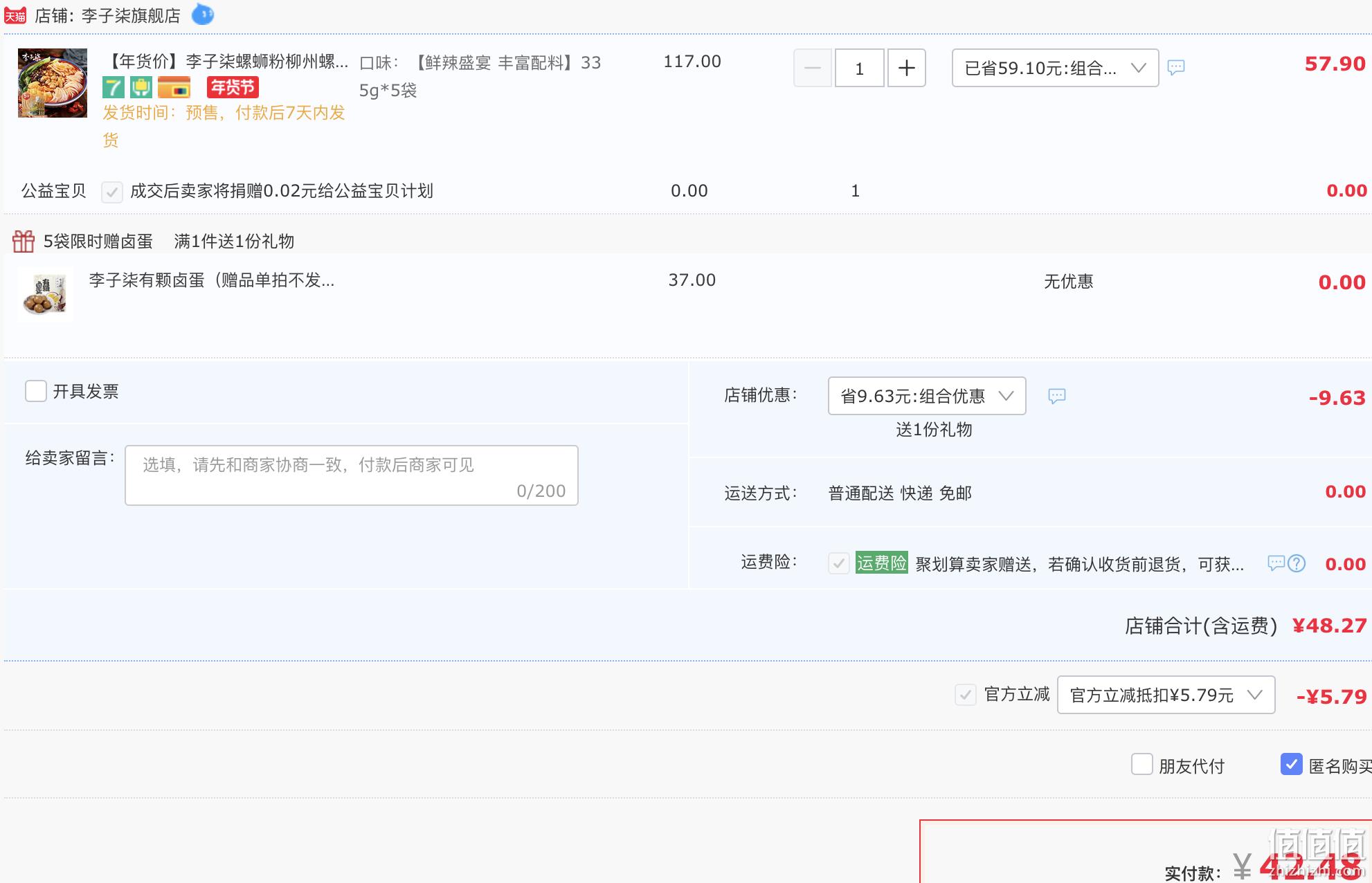Open comment bubble in 运费险 row
The height and width of the screenshot is (883, 1372).
pos(1276,563)
